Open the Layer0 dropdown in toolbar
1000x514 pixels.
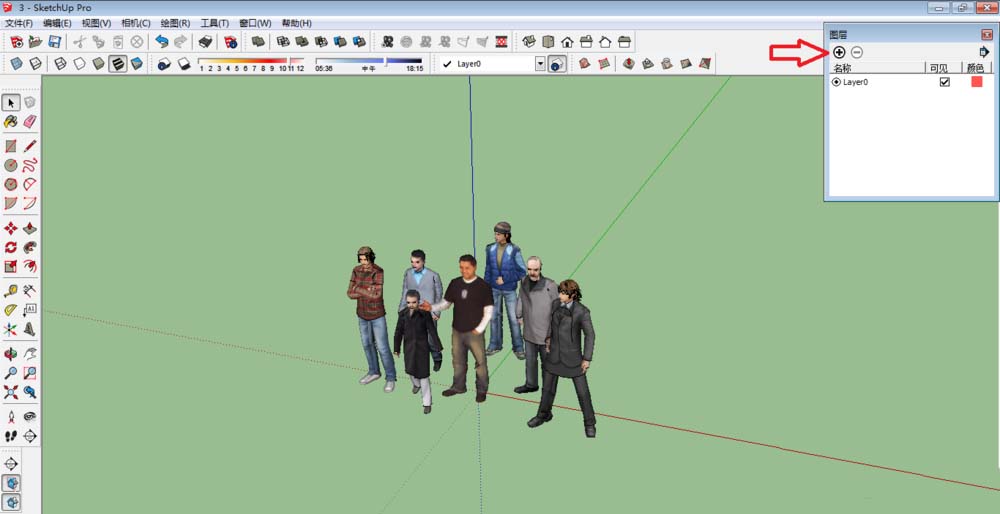click(x=540, y=64)
